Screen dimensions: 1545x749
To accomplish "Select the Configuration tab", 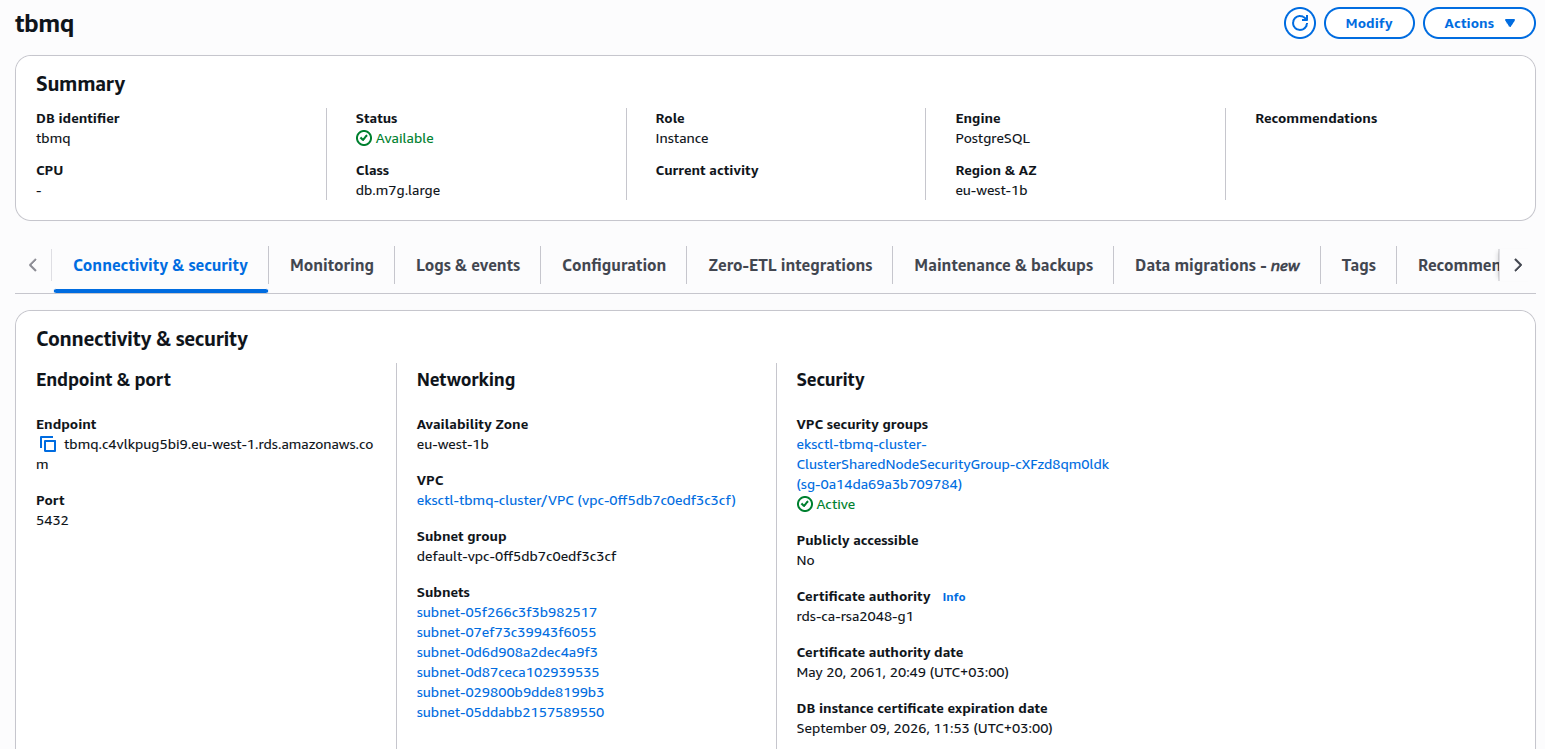I will 613,265.
